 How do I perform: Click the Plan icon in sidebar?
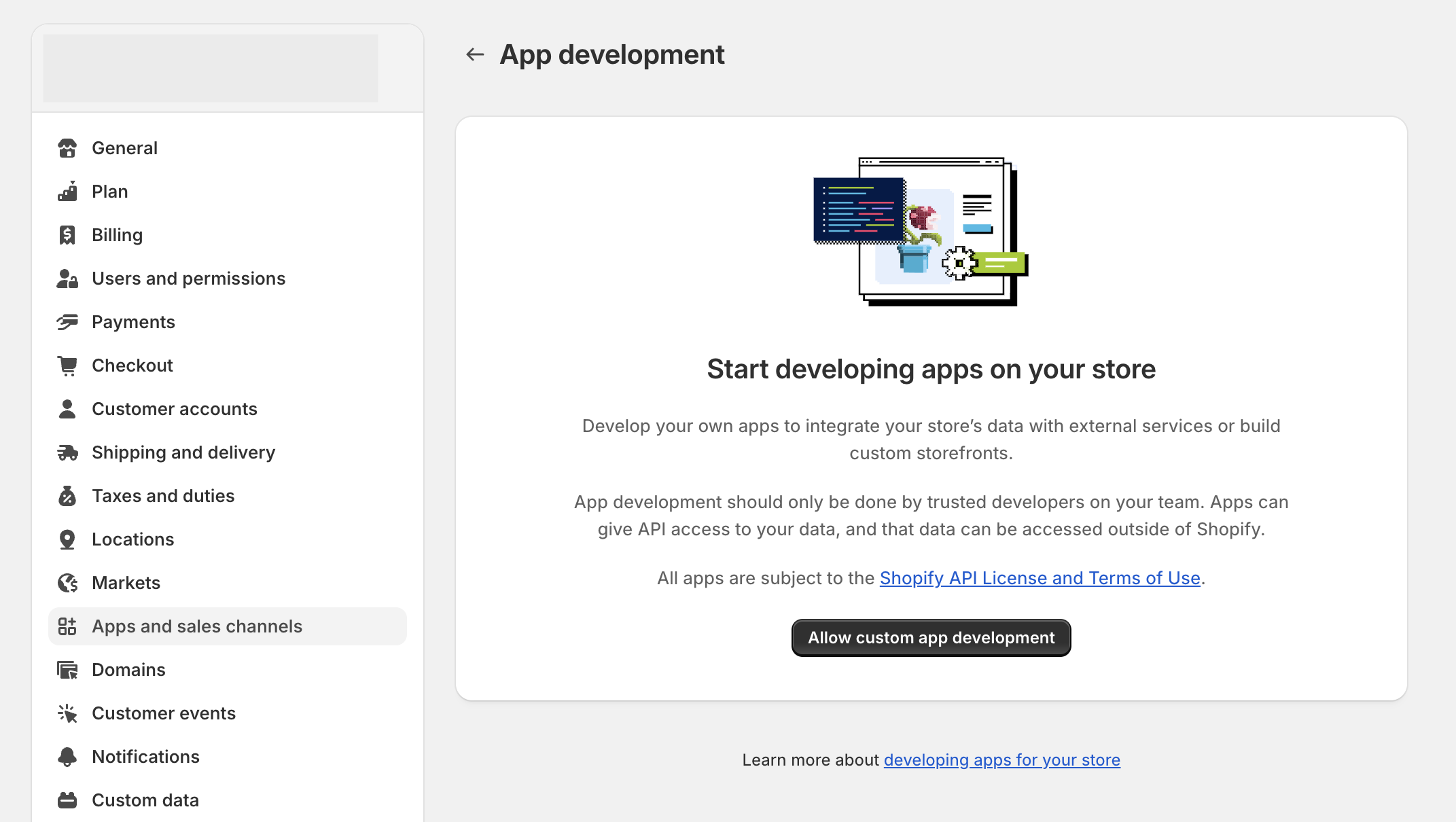coord(67,192)
